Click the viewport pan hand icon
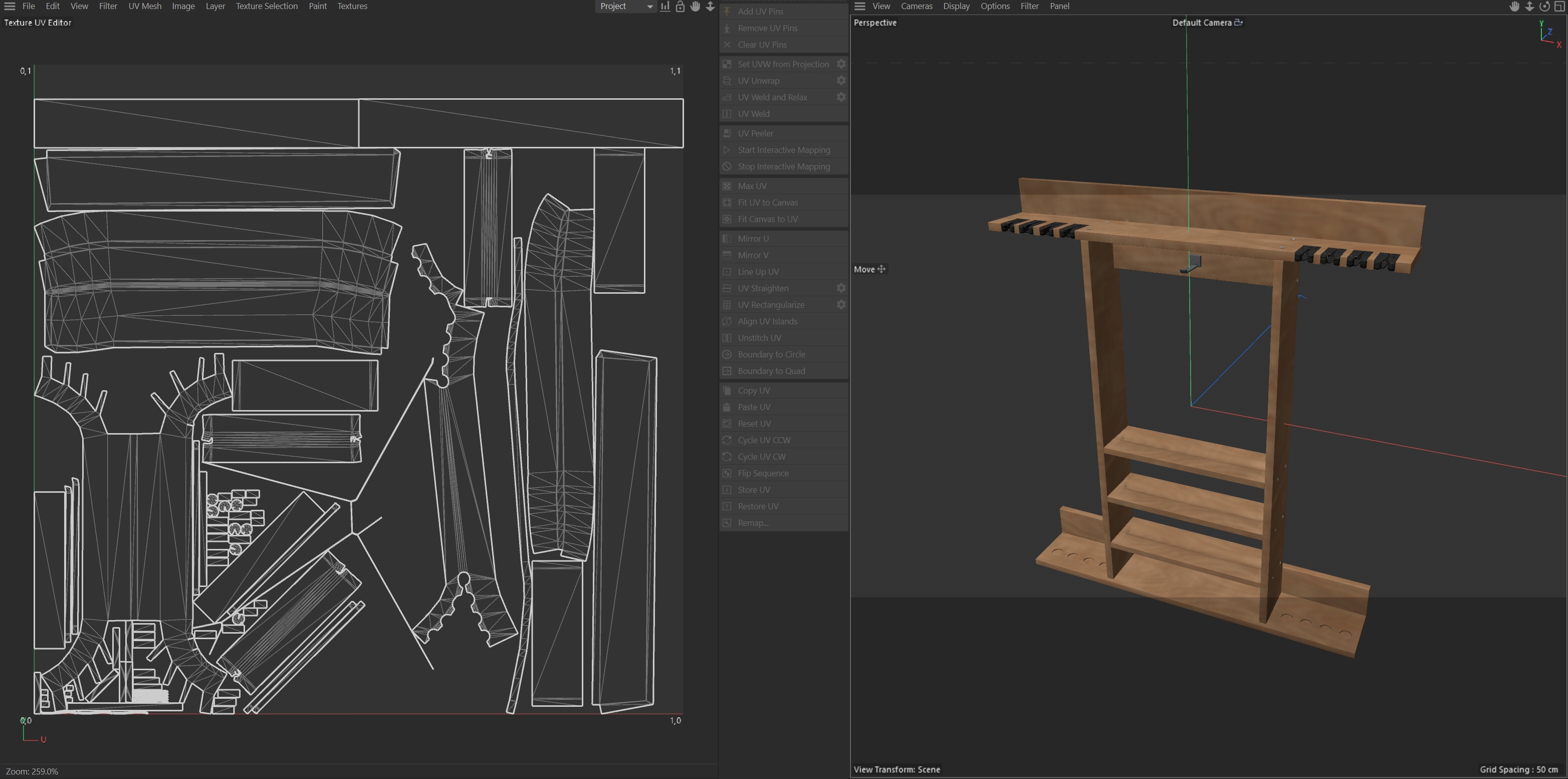1568x779 pixels. point(1514,6)
